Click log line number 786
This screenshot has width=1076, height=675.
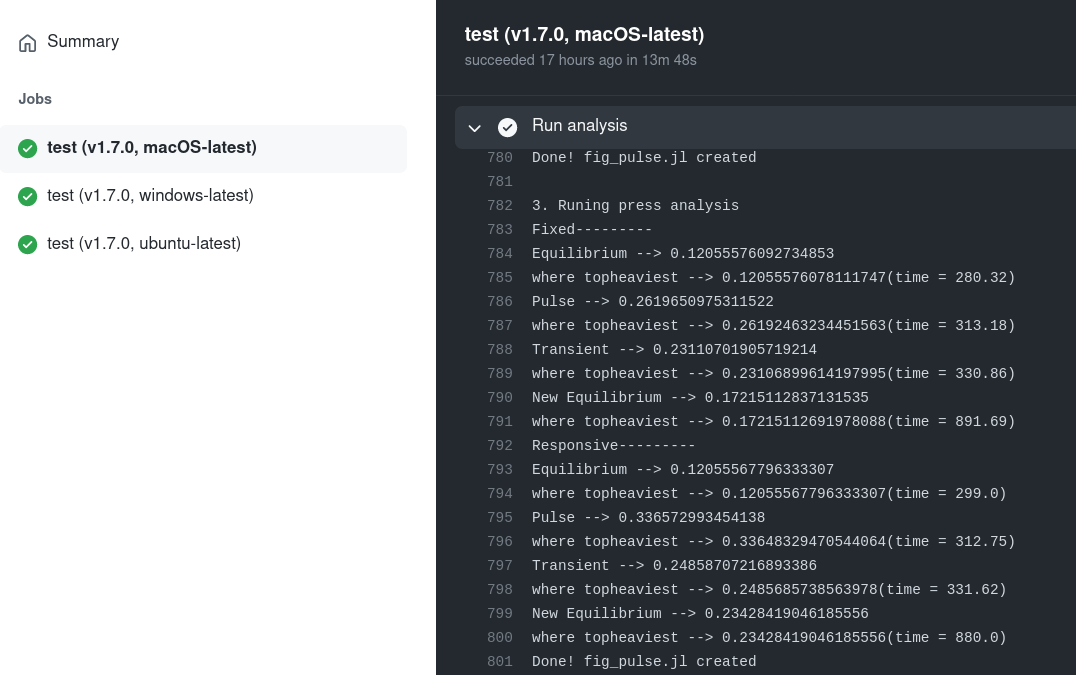coord(500,301)
